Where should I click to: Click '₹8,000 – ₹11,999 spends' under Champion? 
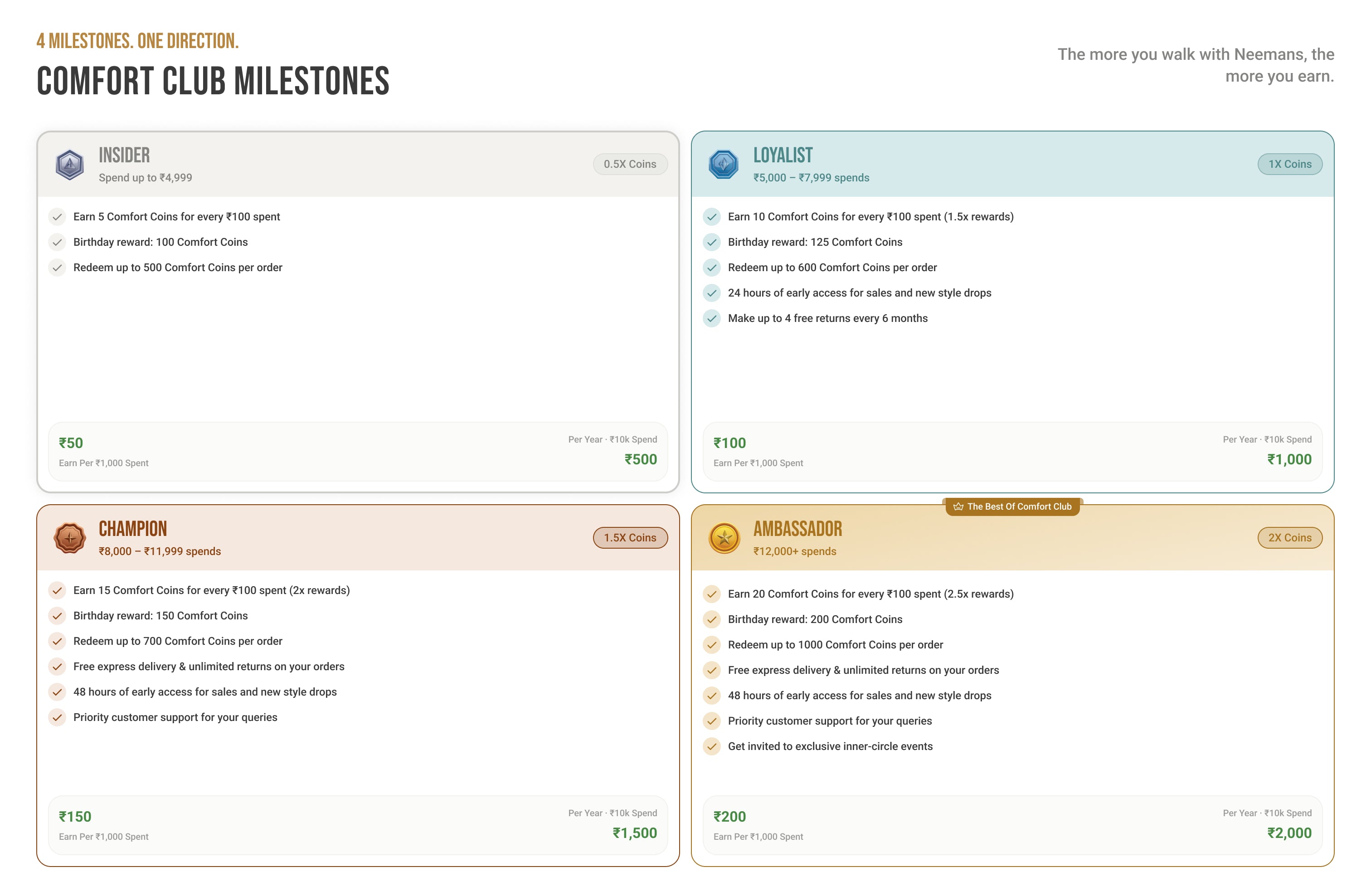tap(160, 551)
